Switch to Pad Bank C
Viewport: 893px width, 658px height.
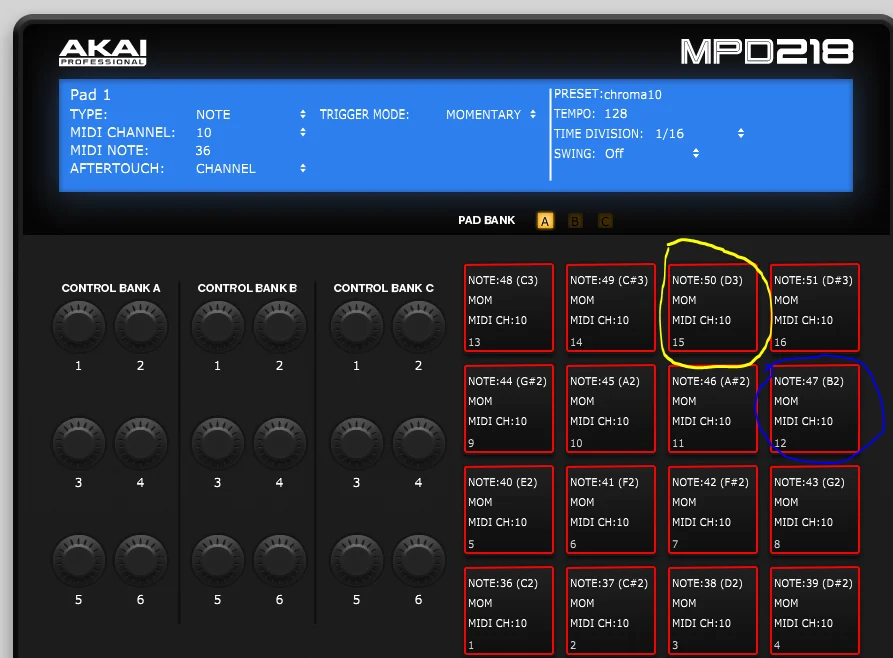point(605,221)
